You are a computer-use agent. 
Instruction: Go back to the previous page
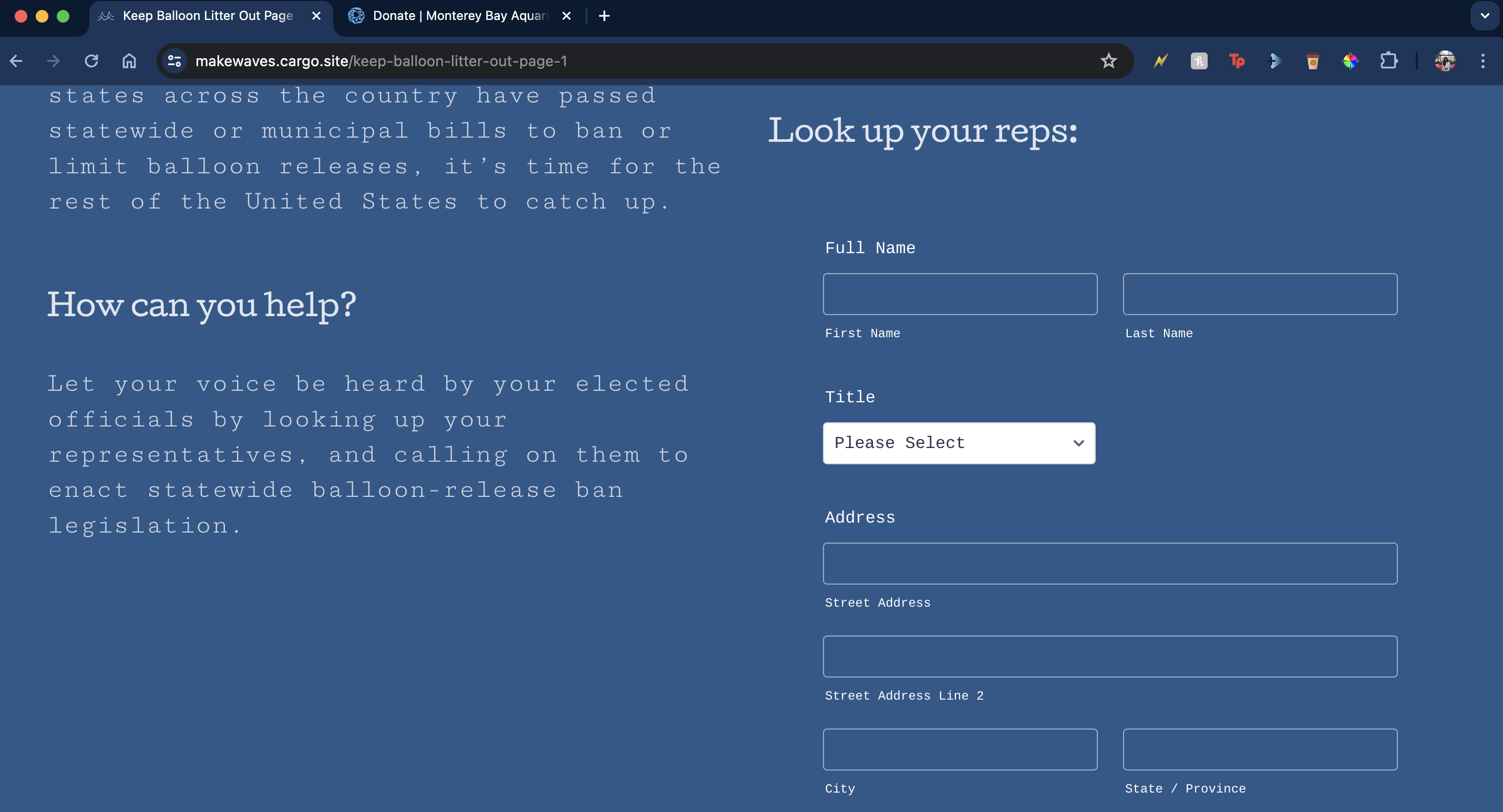(x=16, y=61)
